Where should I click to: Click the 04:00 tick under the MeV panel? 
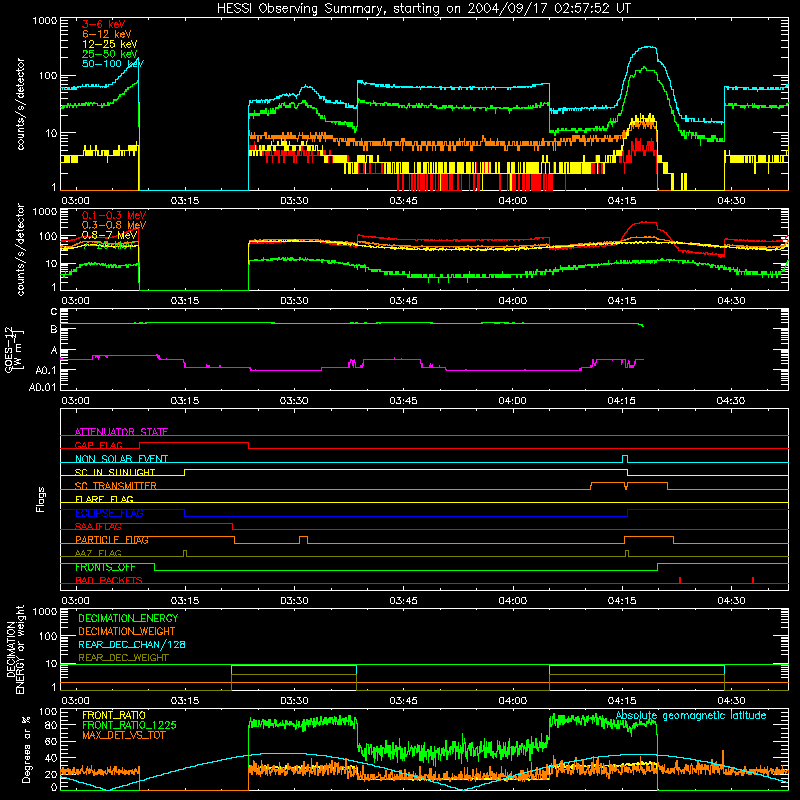[x=512, y=301]
